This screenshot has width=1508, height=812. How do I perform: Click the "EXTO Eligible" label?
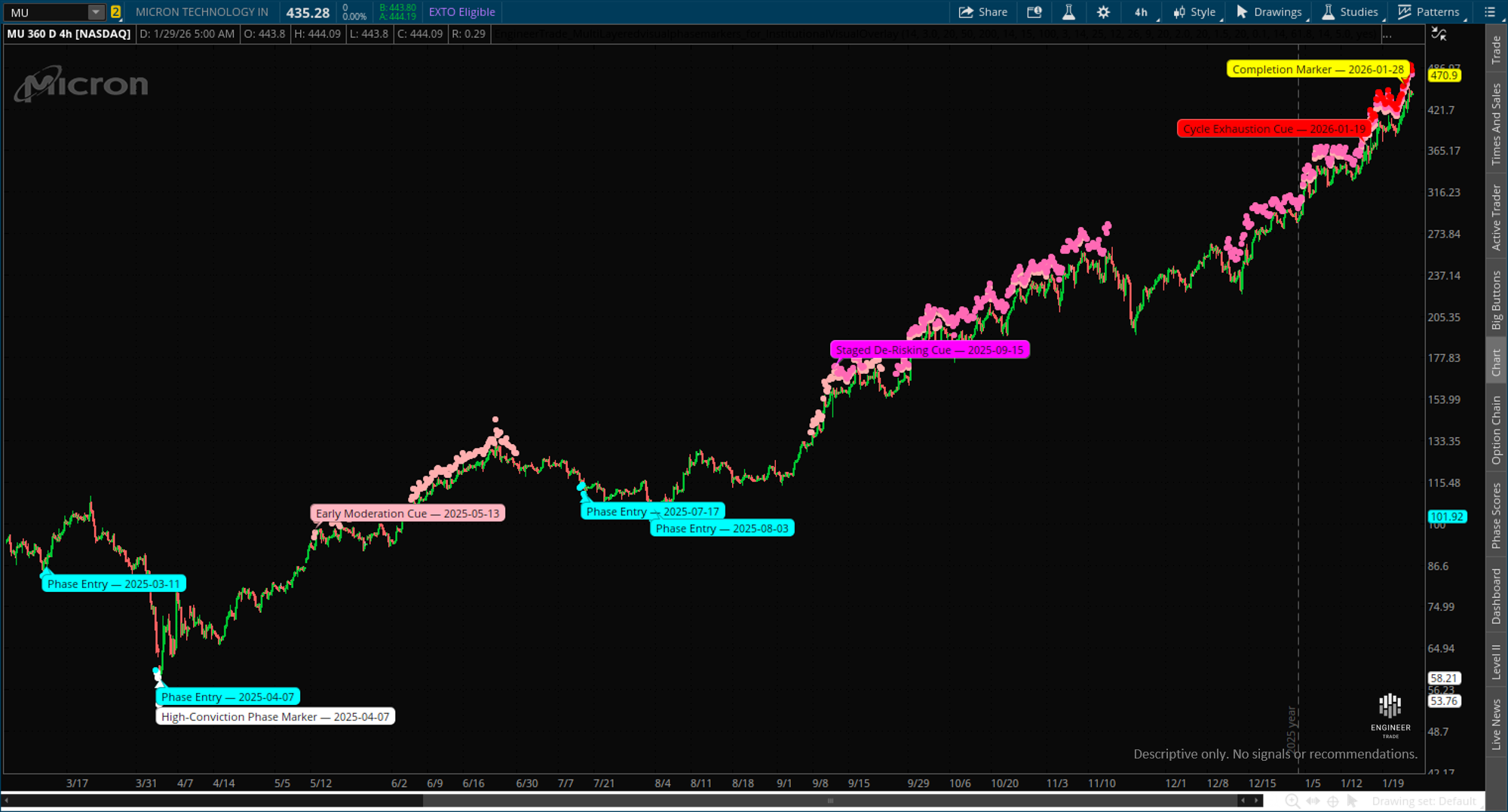click(461, 12)
